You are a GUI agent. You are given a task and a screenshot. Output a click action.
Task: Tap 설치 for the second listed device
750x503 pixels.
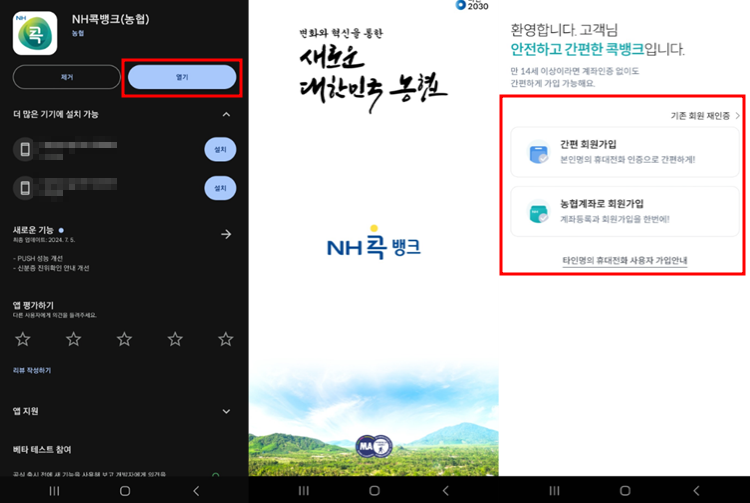tap(220, 188)
